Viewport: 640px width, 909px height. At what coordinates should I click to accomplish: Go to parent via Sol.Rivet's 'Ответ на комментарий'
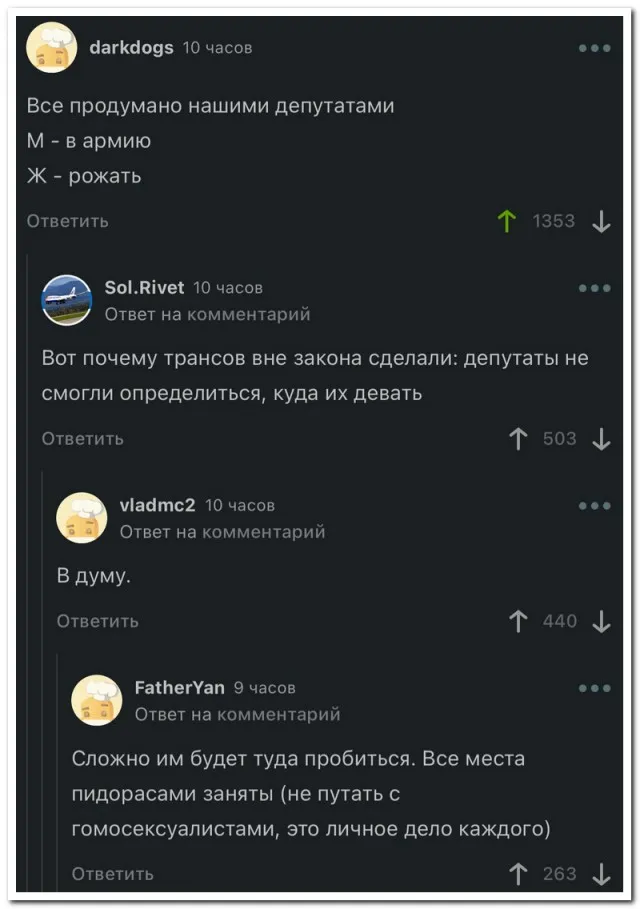(x=208, y=314)
